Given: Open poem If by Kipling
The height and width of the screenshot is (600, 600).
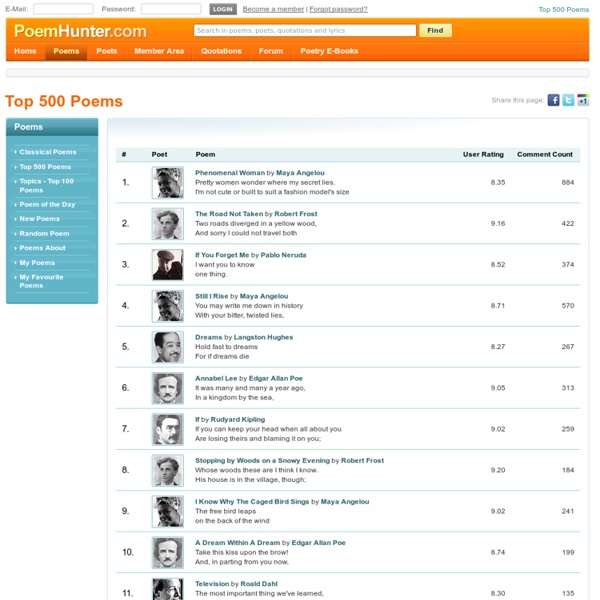Looking at the screenshot, I should 197,420.
